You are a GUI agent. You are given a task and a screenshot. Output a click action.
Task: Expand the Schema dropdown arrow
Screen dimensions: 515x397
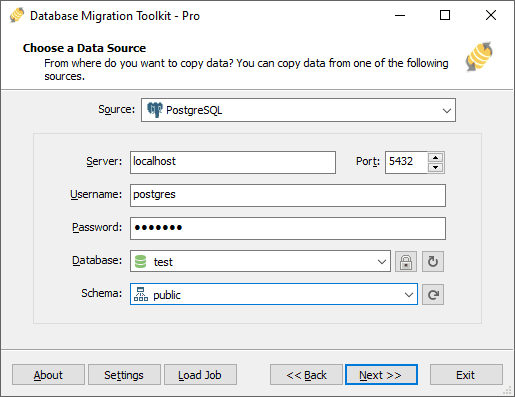click(409, 295)
